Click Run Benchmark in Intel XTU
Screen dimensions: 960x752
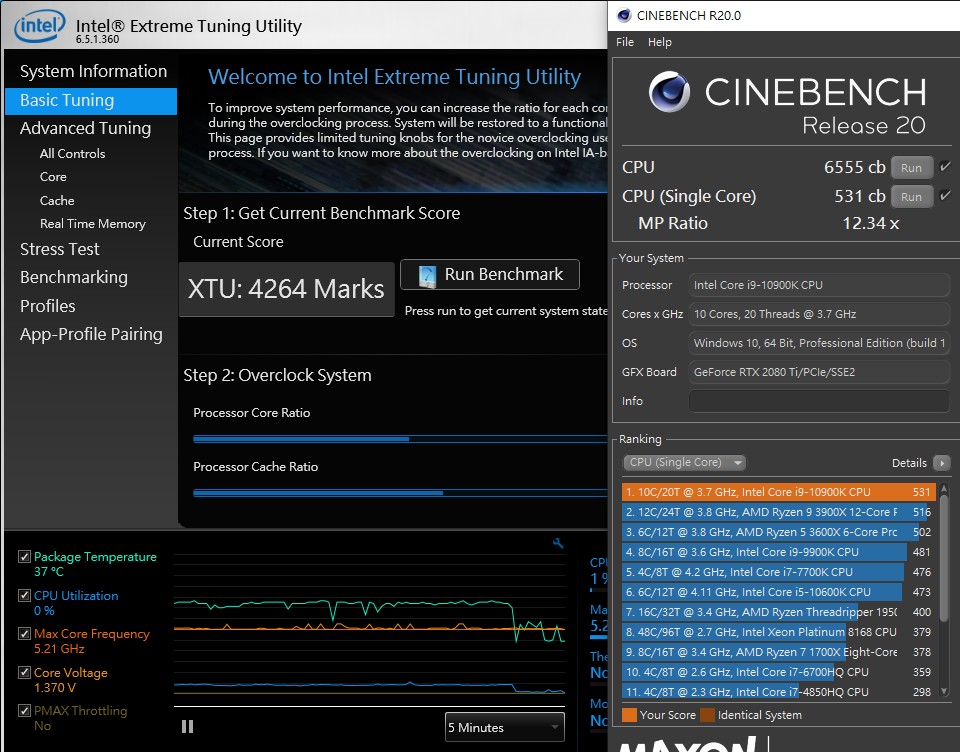(x=490, y=274)
